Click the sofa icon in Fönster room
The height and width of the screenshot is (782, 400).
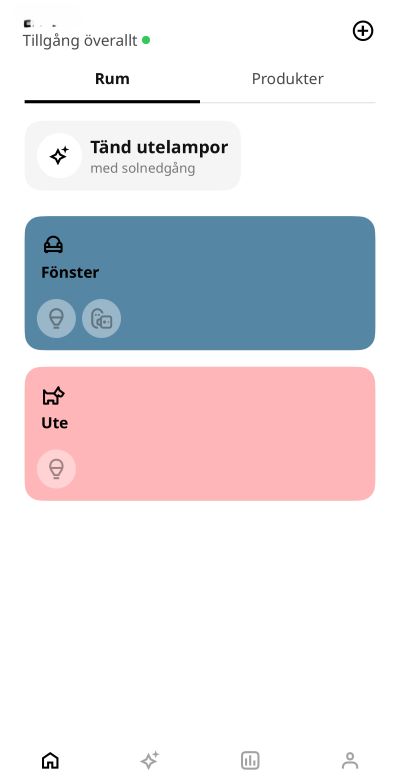(x=53, y=245)
